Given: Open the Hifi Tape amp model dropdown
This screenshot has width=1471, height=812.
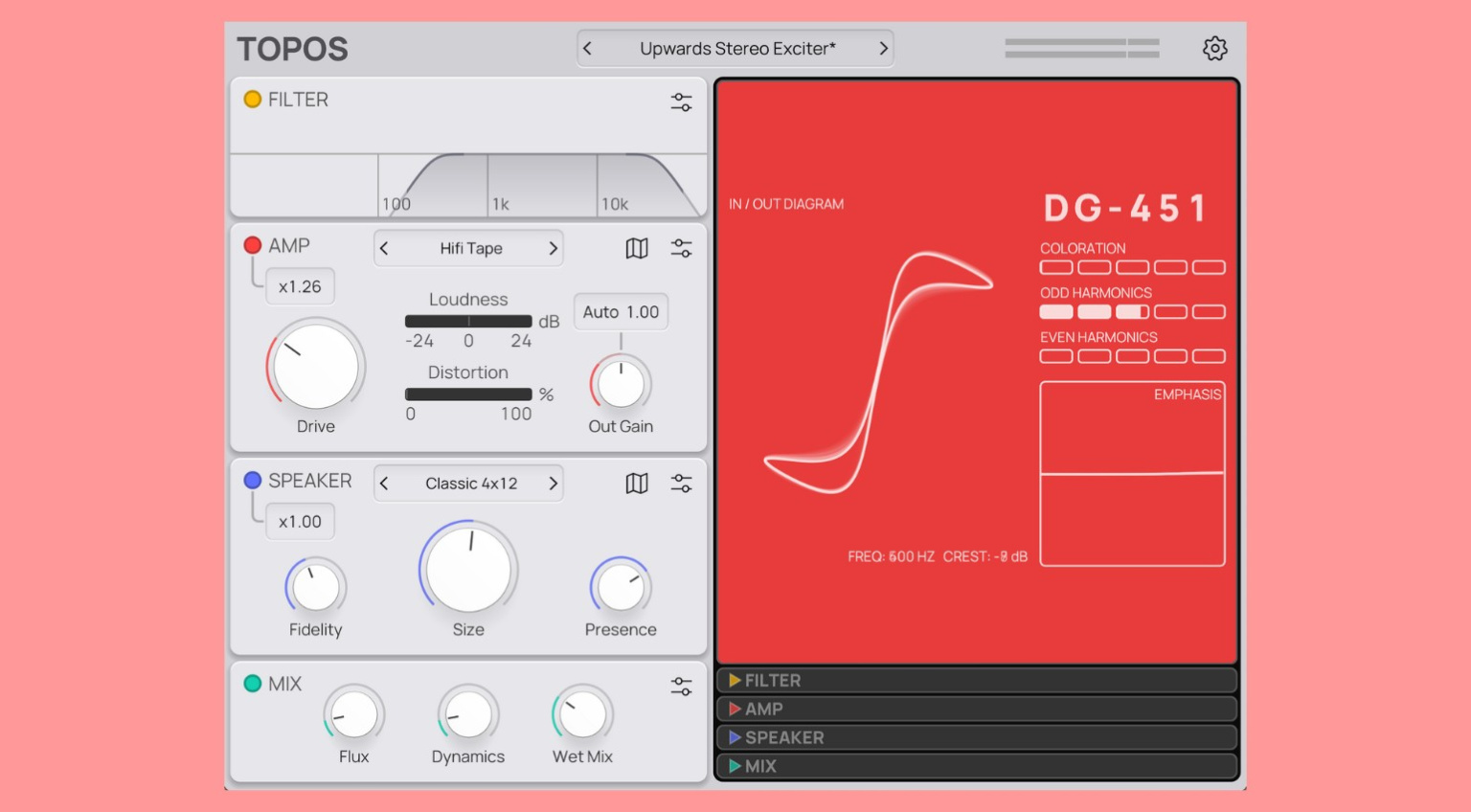Looking at the screenshot, I should (470, 249).
